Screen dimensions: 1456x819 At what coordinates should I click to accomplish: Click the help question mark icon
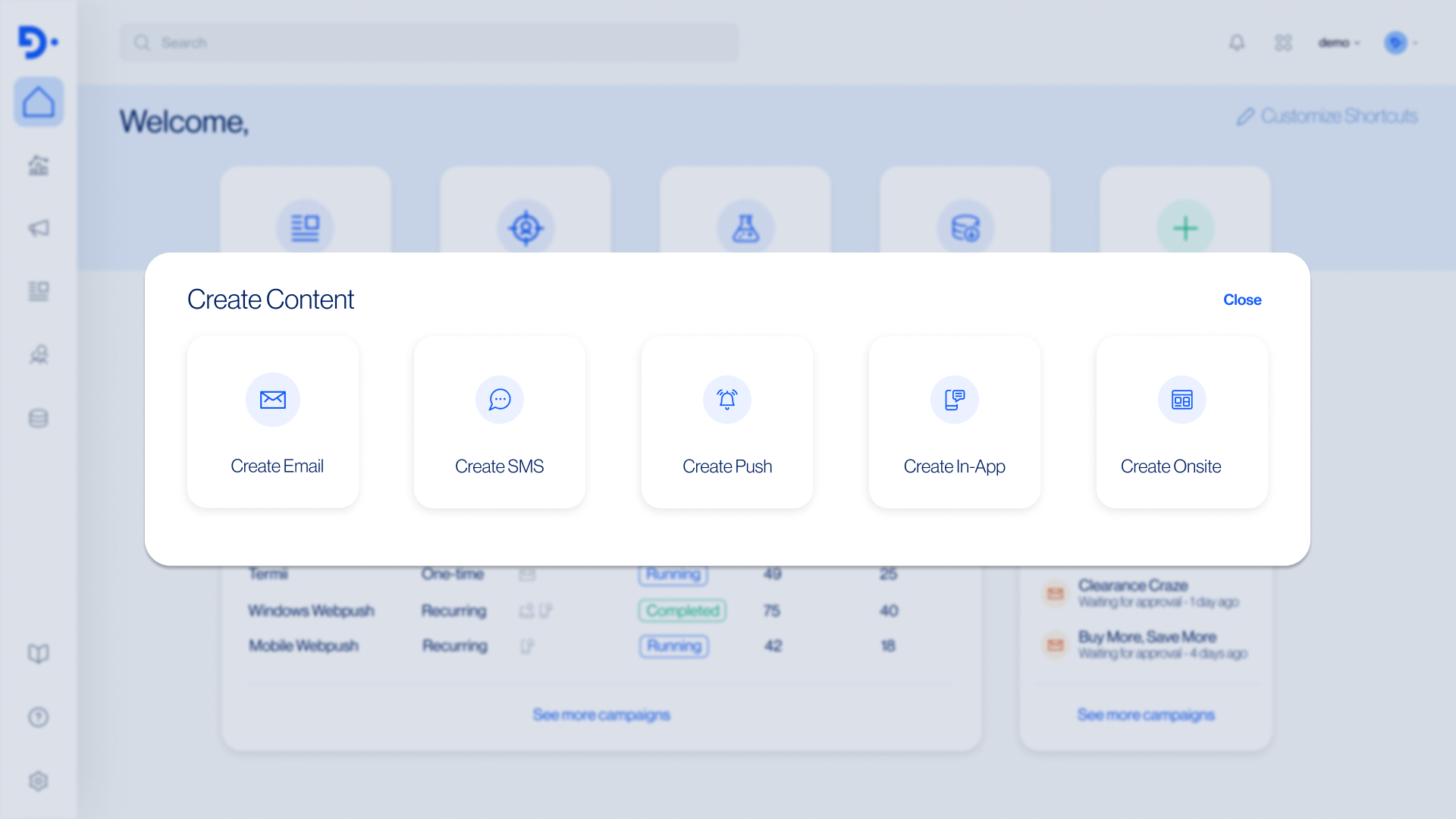pos(39,717)
